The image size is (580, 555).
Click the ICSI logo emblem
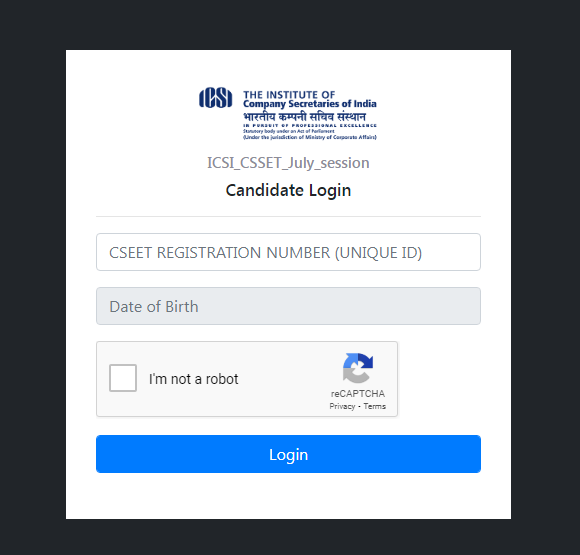pos(216,98)
